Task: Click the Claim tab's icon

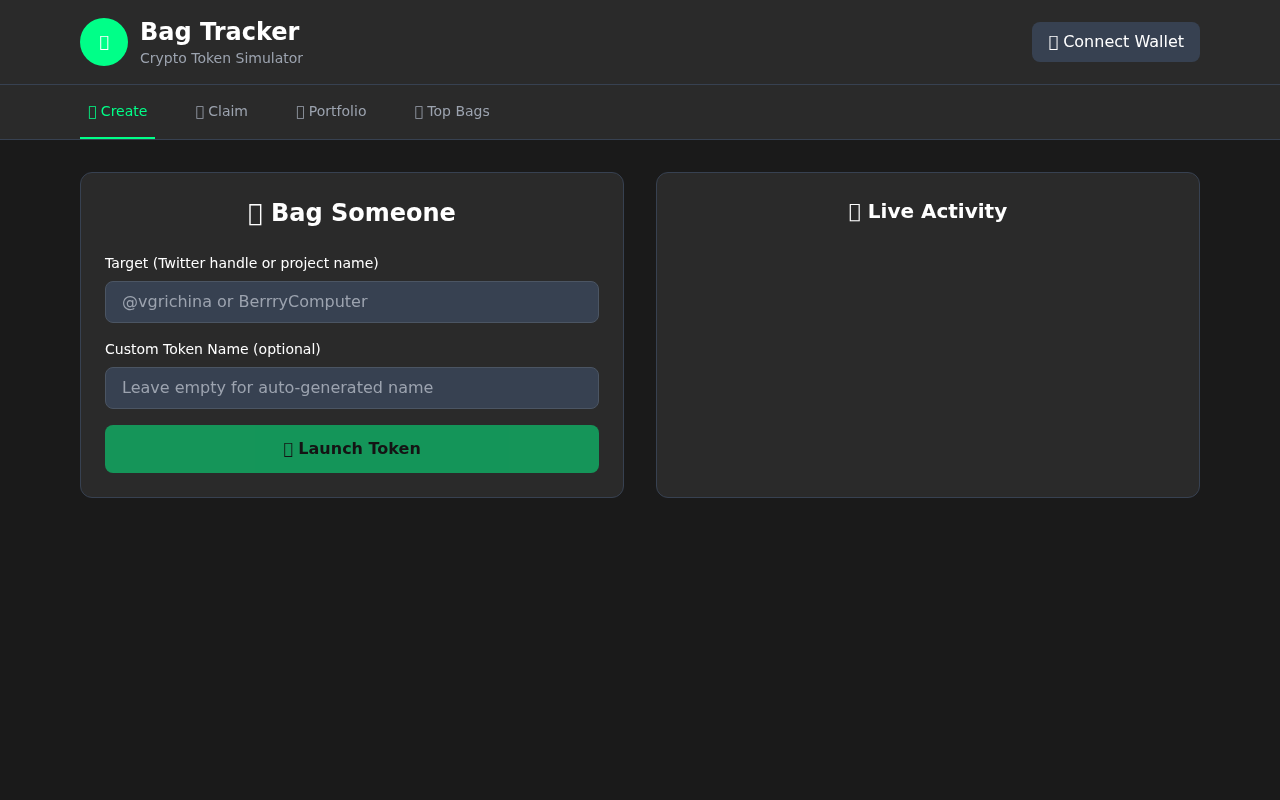Action: tap(198, 111)
